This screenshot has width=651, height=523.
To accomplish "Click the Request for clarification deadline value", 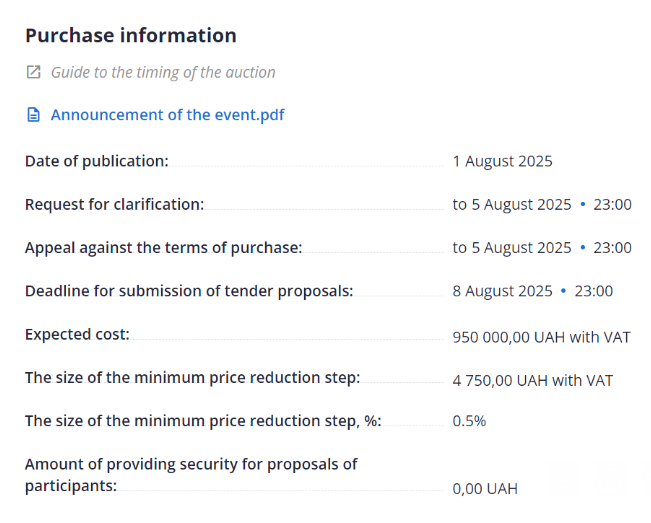I will [x=541, y=205].
